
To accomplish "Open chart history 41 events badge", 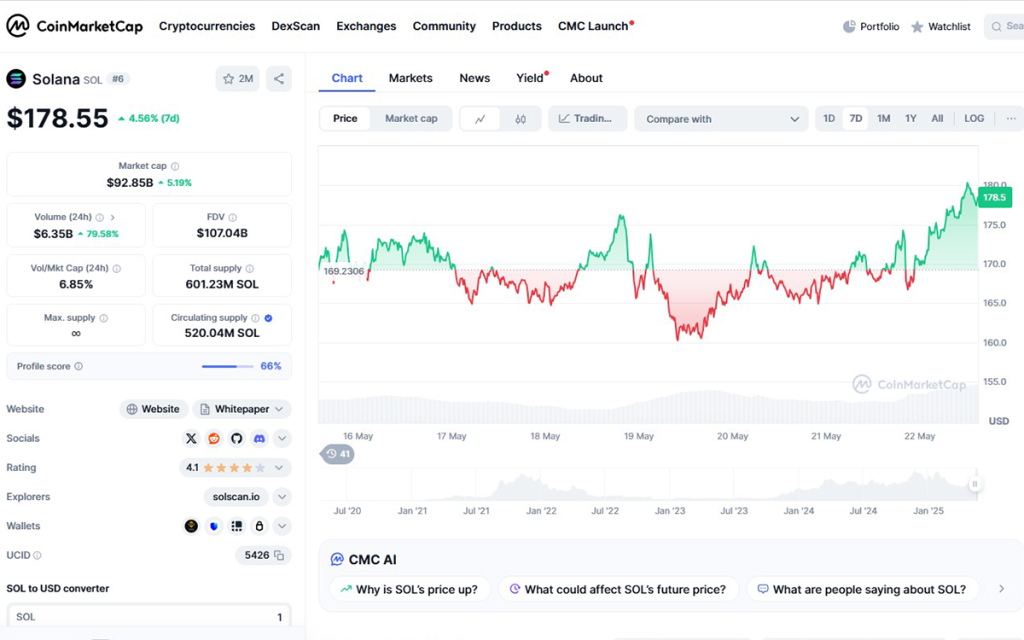I will [x=337, y=454].
